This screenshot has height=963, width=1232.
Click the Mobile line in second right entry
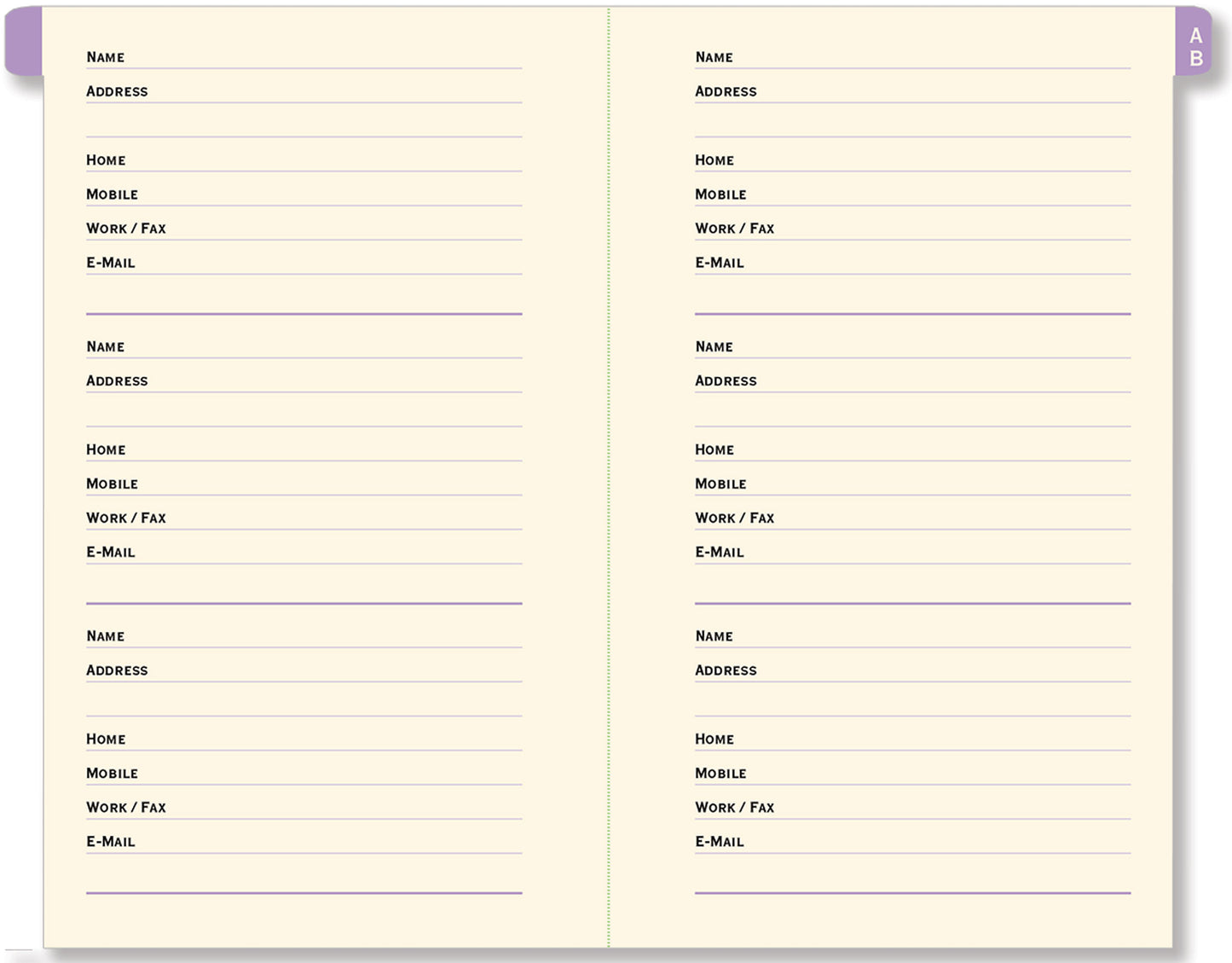click(912, 488)
